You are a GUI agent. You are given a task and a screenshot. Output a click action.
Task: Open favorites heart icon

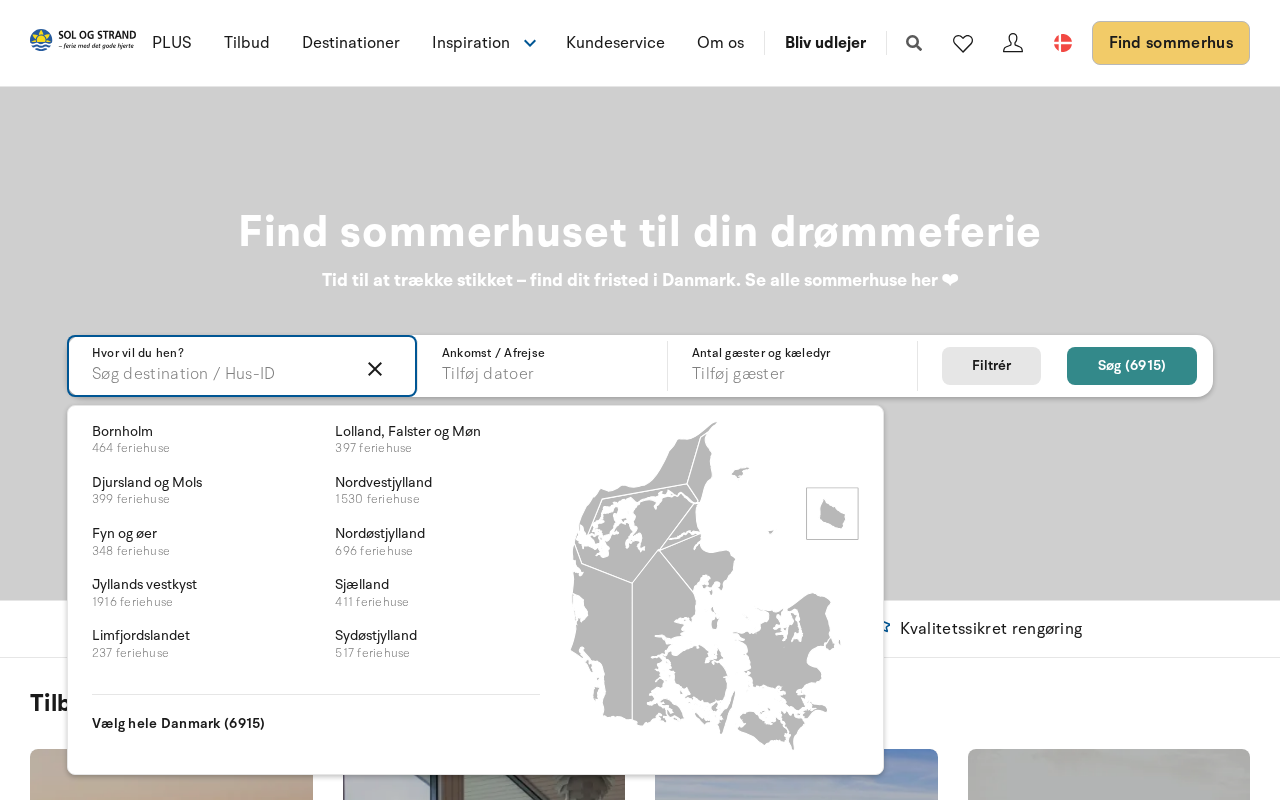pyautogui.click(x=963, y=43)
